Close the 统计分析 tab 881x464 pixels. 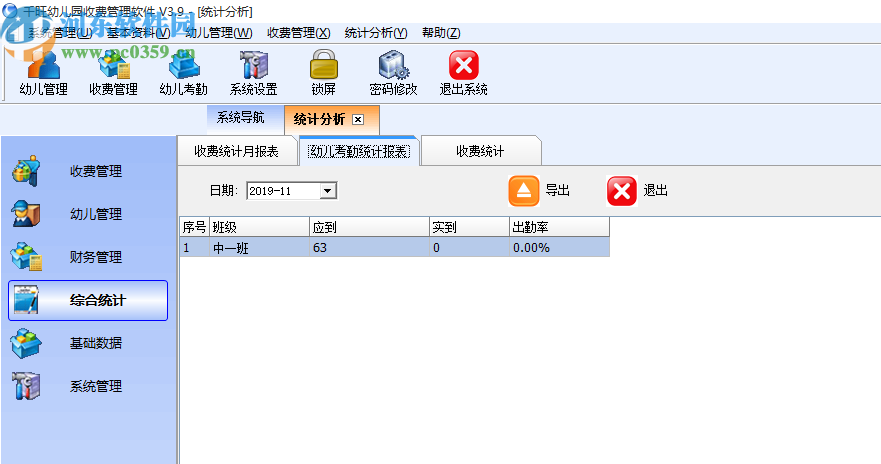point(358,120)
